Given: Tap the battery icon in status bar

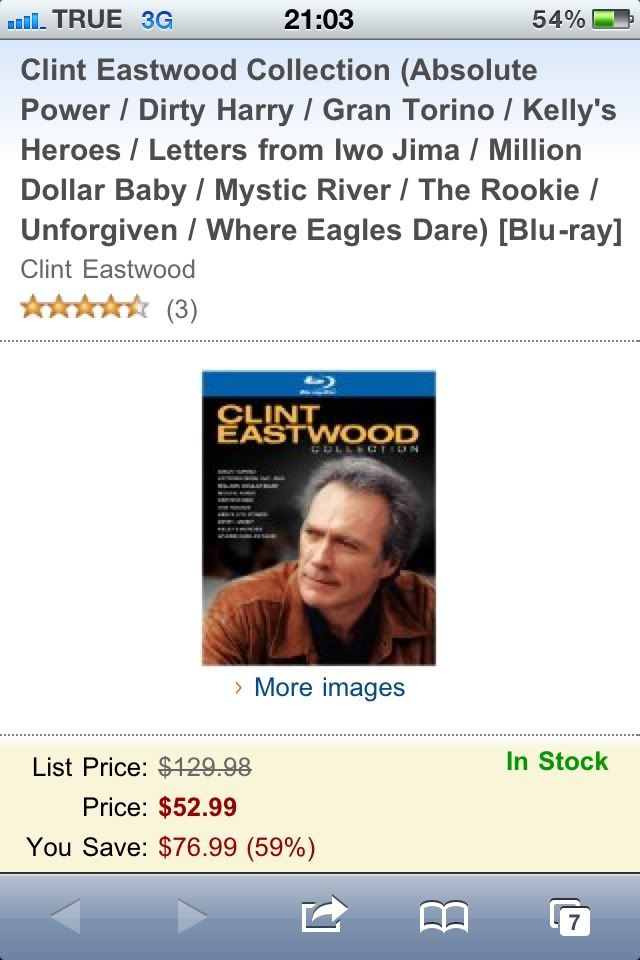Looking at the screenshot, I should coord(612,19).
